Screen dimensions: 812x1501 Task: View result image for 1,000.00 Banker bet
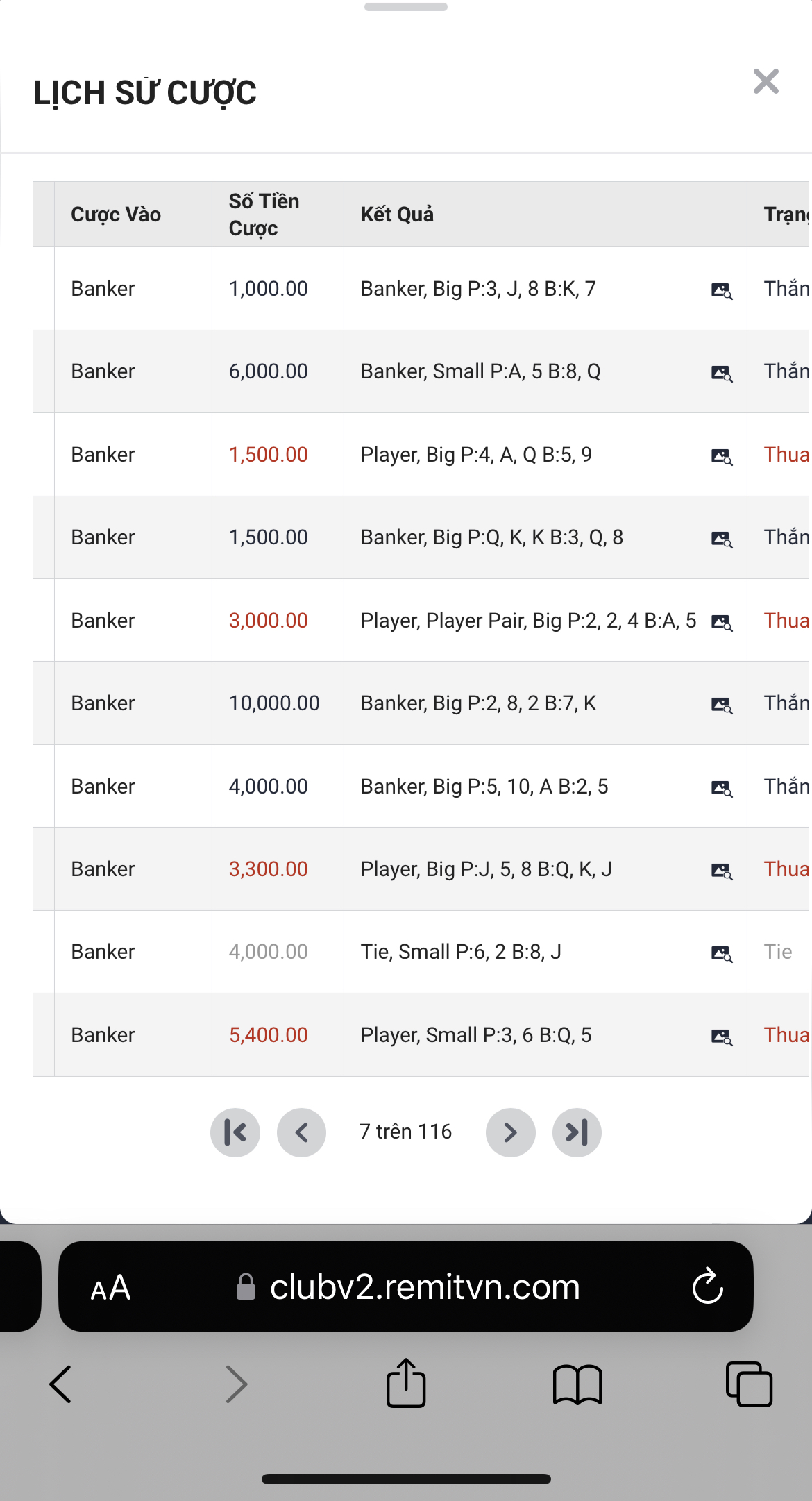pyautogui.click(x=722, y=290)
